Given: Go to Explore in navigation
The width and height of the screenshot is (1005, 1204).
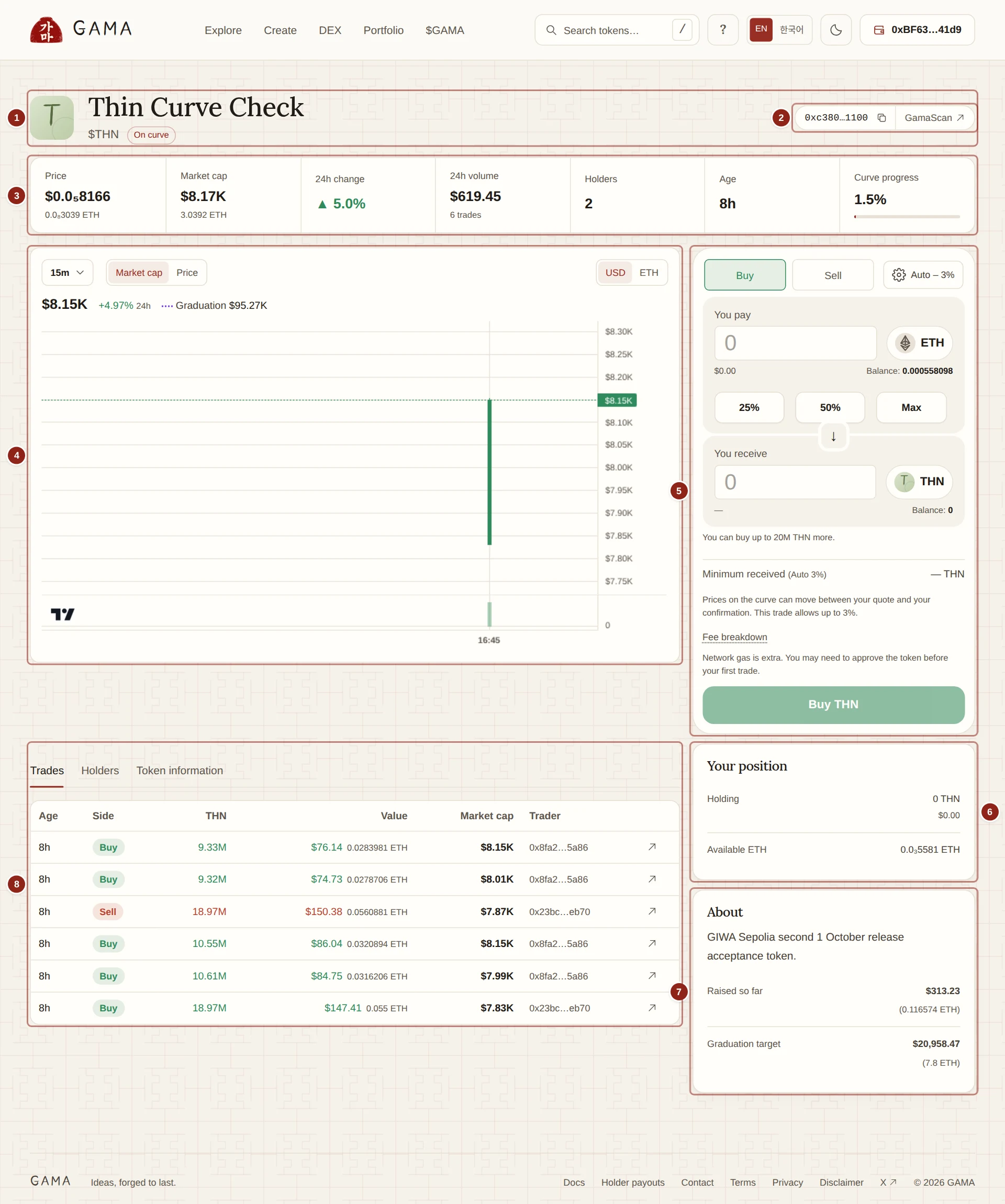Looking at the screenshot, I should pos(223,30).
